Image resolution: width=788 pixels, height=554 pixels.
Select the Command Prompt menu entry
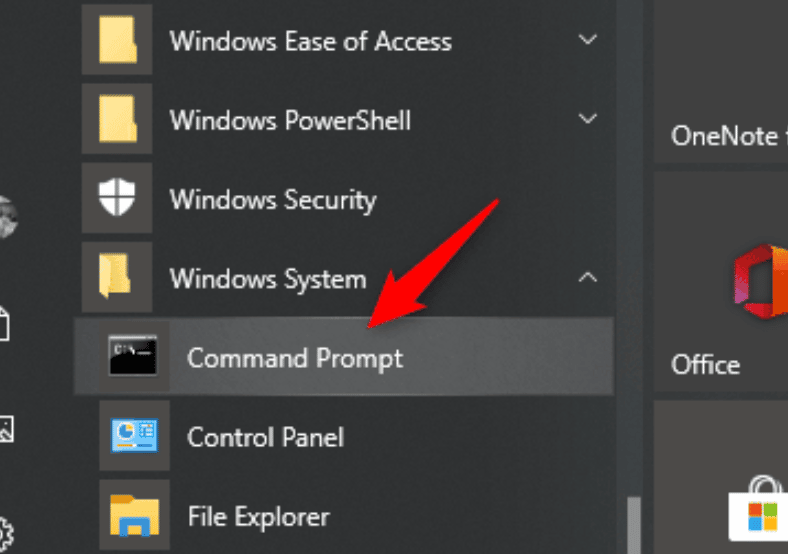pos(344,356)
